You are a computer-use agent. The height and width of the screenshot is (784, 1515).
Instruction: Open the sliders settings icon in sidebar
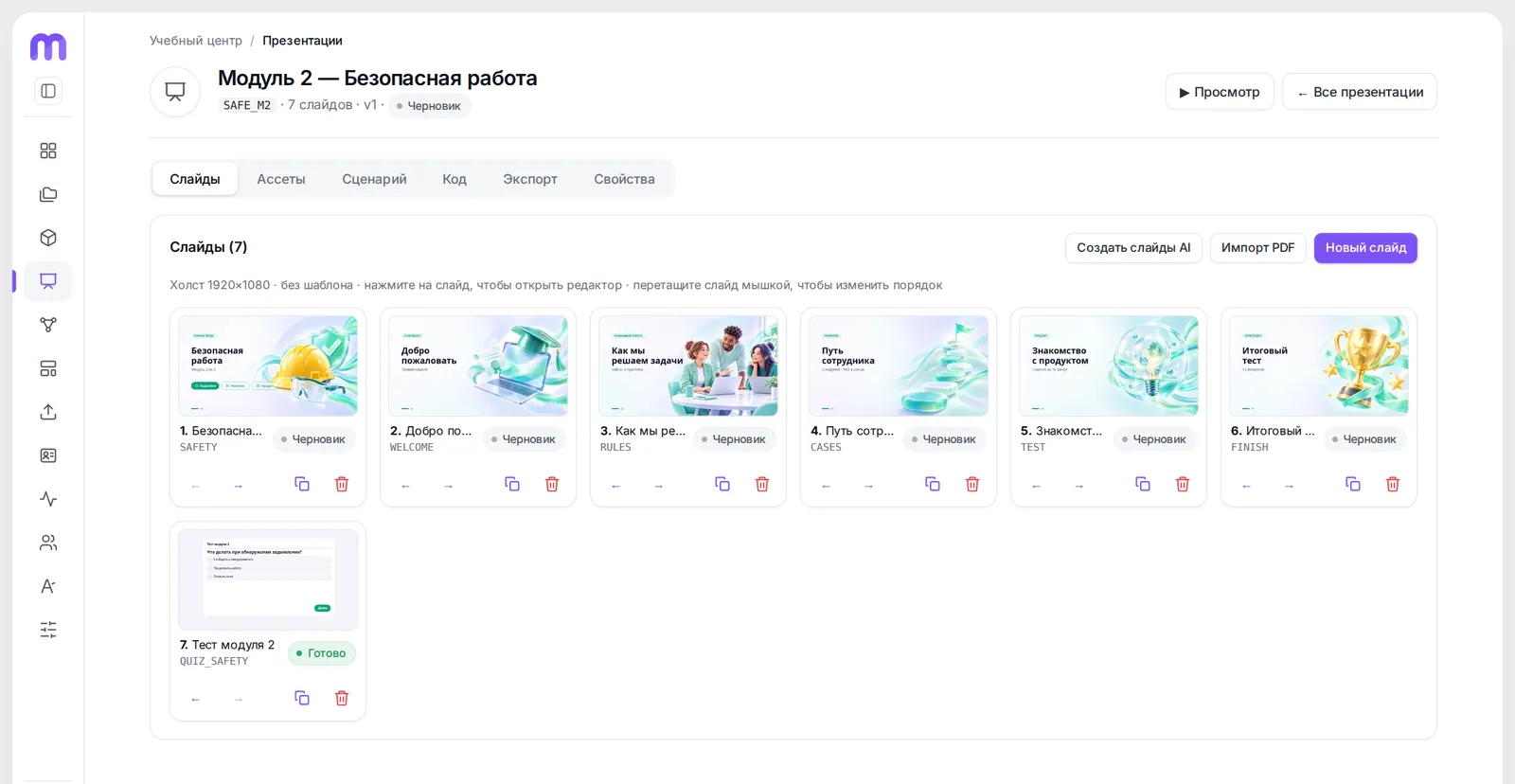pos(48,630)
